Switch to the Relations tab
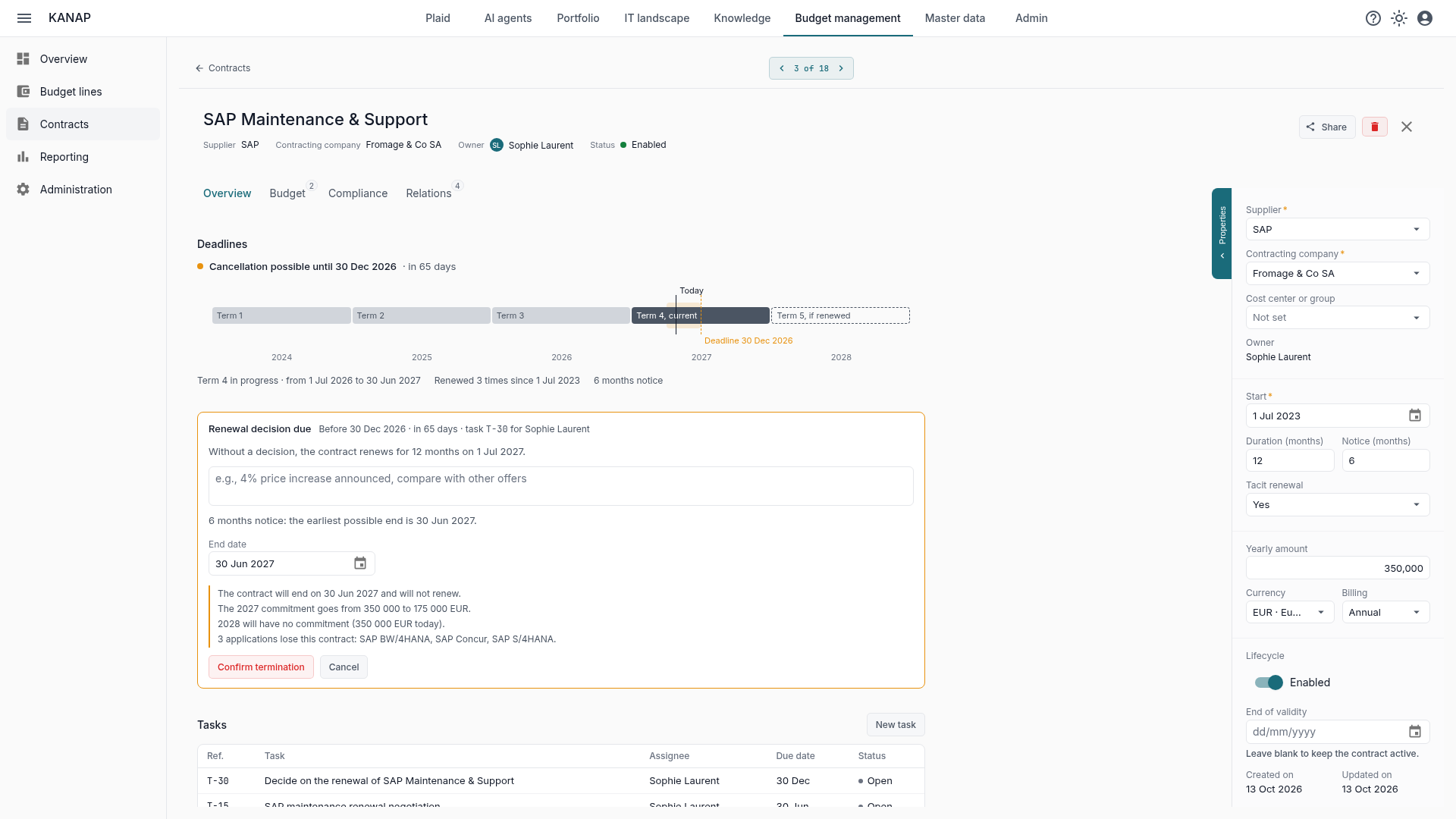1456x819 pixels. [428, 193]
